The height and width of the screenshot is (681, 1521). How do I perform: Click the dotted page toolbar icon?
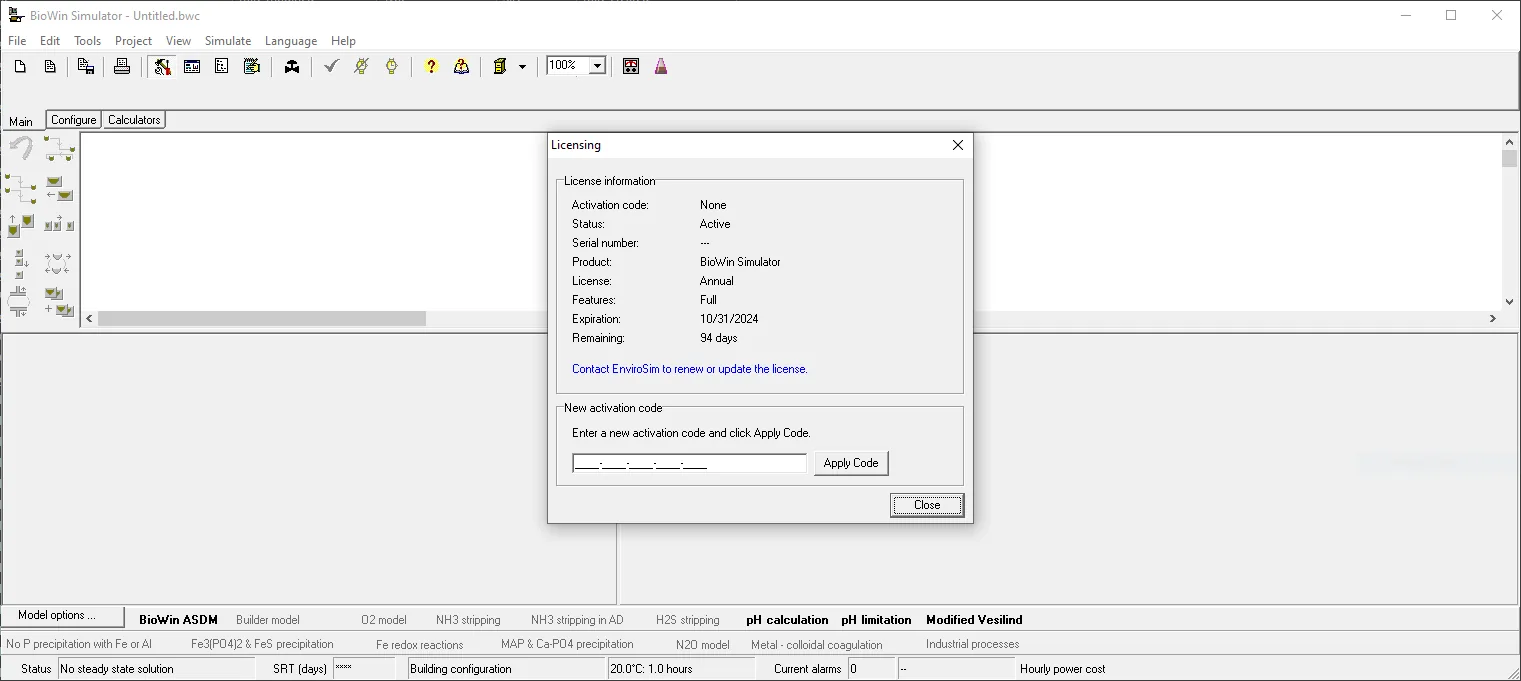[222, 67]
